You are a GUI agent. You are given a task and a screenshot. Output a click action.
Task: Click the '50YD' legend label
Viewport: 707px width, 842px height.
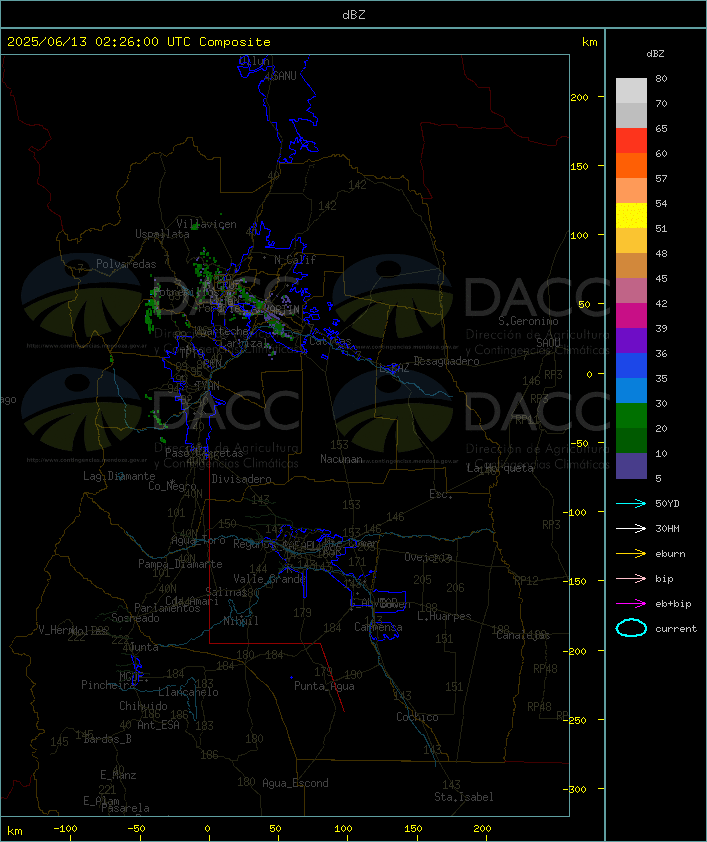coord(667,504)
